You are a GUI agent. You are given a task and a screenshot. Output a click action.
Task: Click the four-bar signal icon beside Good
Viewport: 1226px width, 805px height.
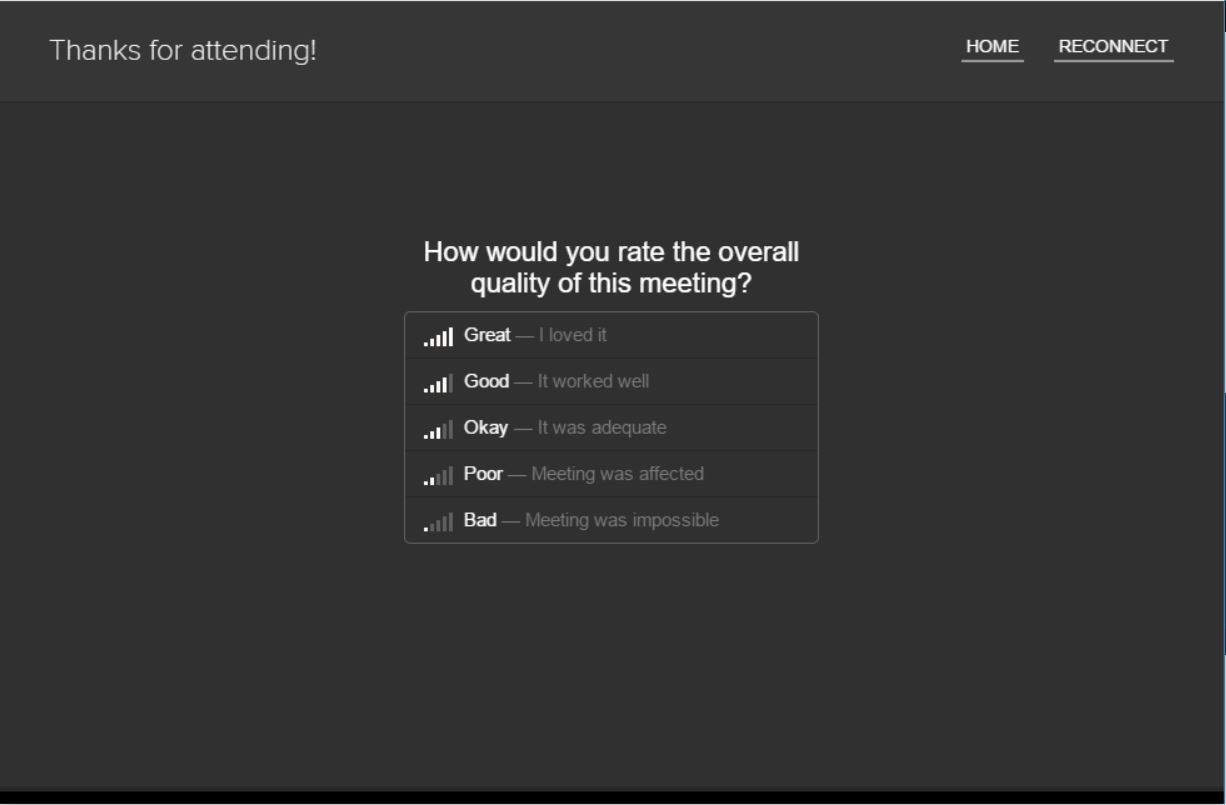438,383
